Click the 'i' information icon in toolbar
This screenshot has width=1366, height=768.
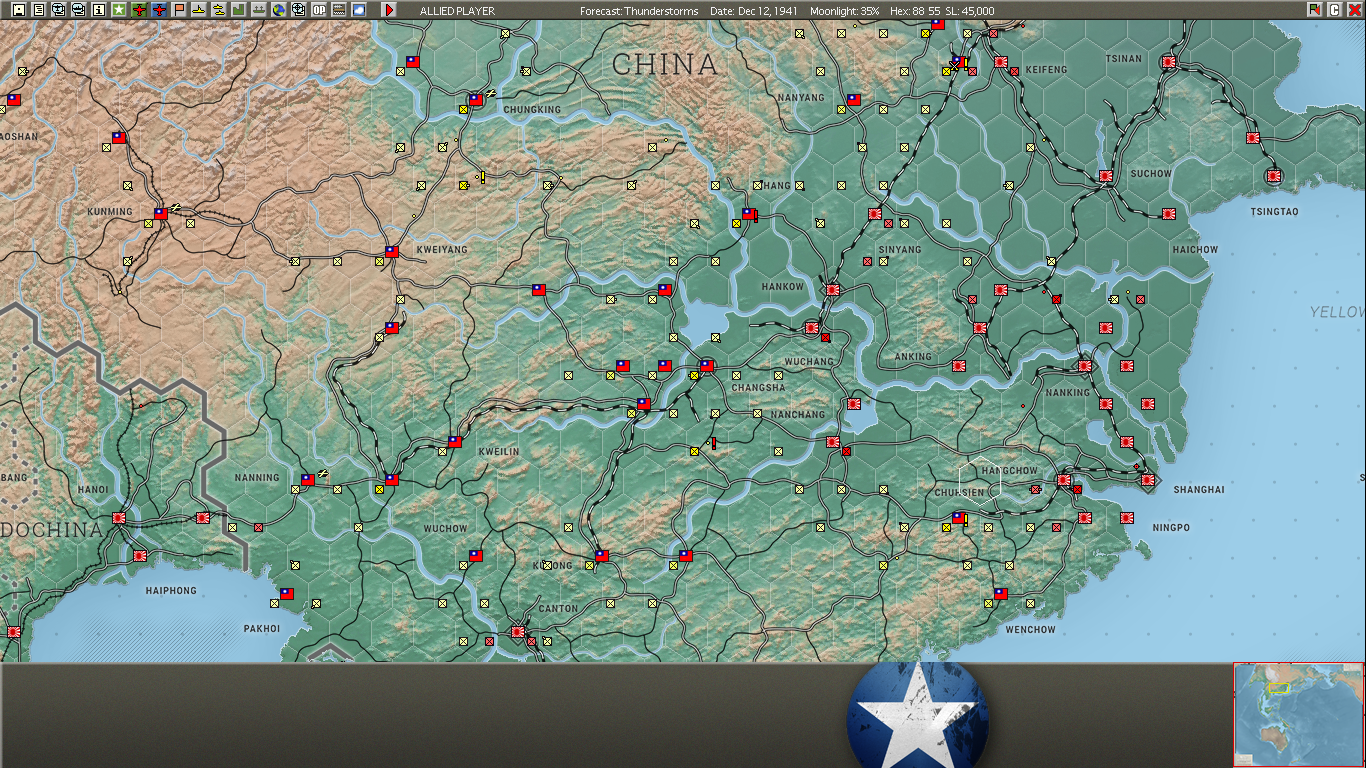coord(99,10)
